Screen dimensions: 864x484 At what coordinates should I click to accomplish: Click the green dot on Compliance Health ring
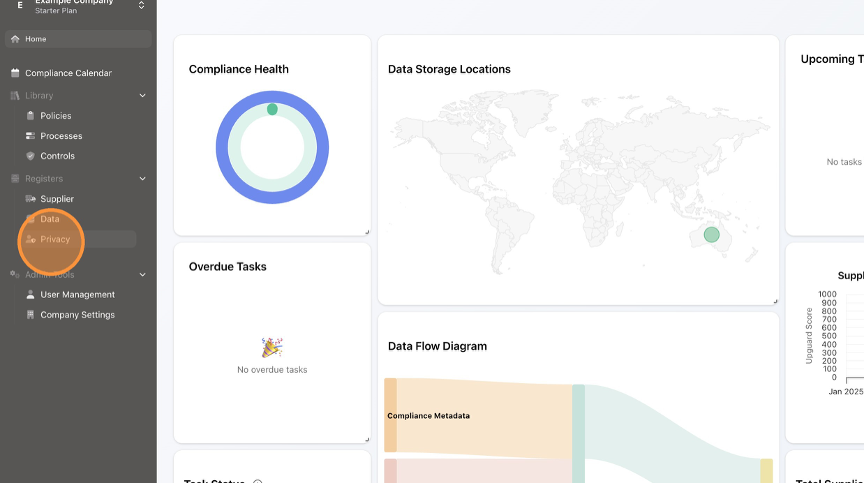[x=272, y=109]
